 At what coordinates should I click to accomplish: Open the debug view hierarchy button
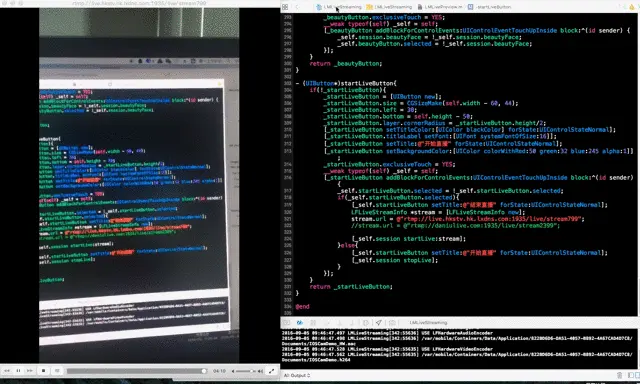pos(366,322)
